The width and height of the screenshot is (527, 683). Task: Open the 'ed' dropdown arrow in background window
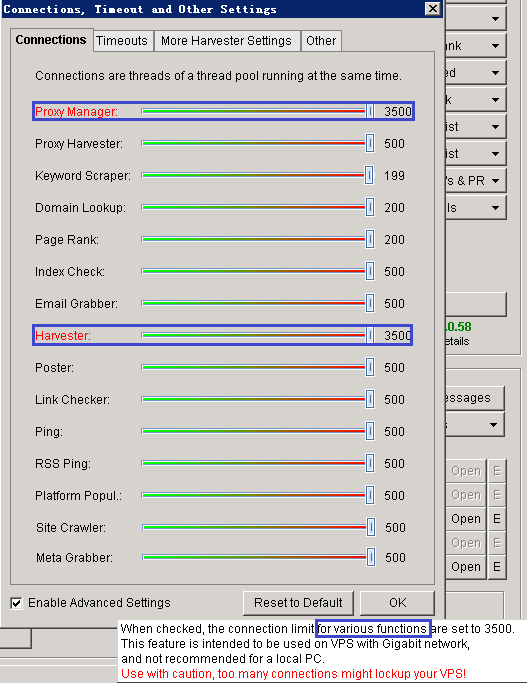[x=495, y=73]
